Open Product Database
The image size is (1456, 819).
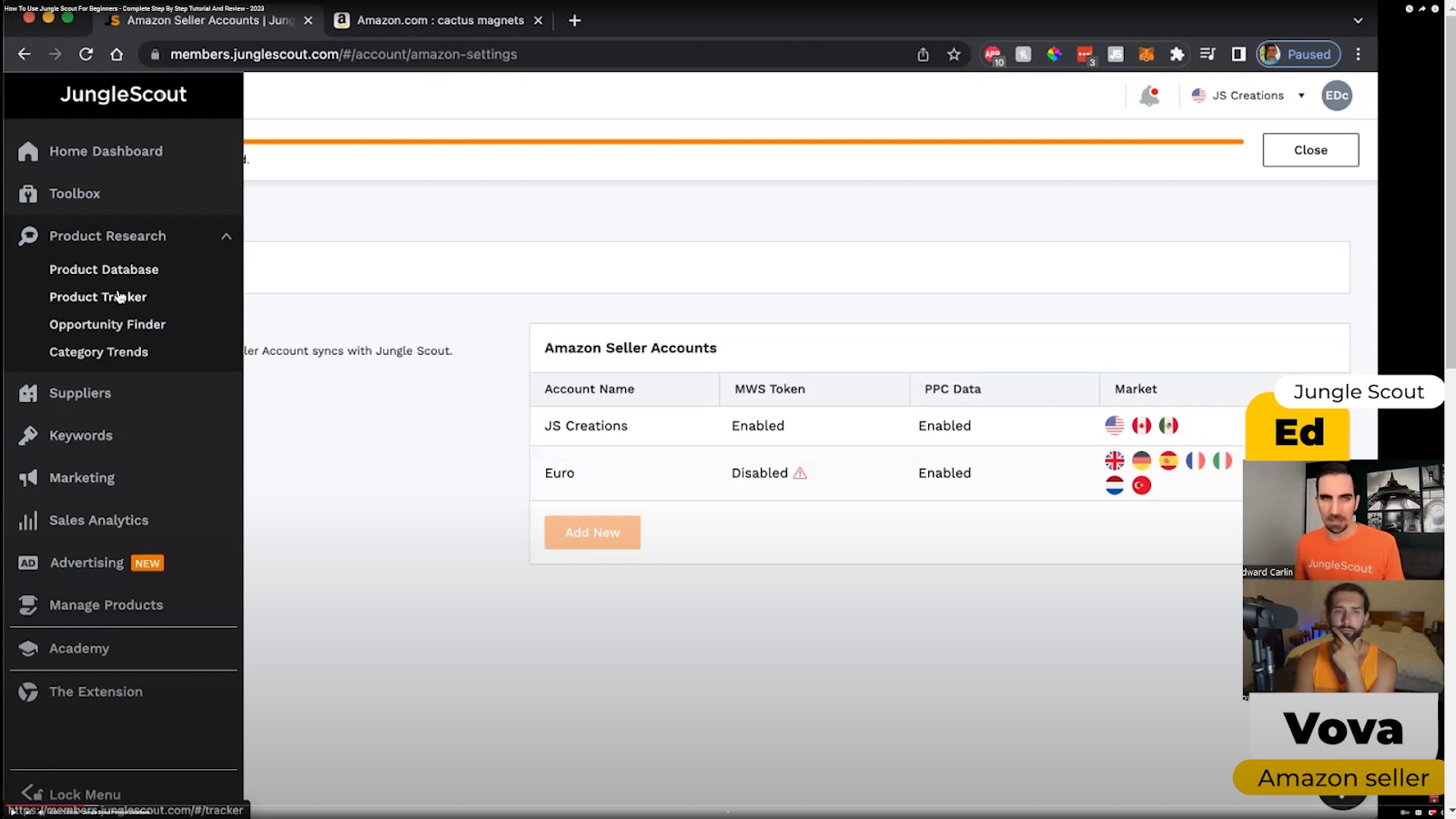coord(104,269)
